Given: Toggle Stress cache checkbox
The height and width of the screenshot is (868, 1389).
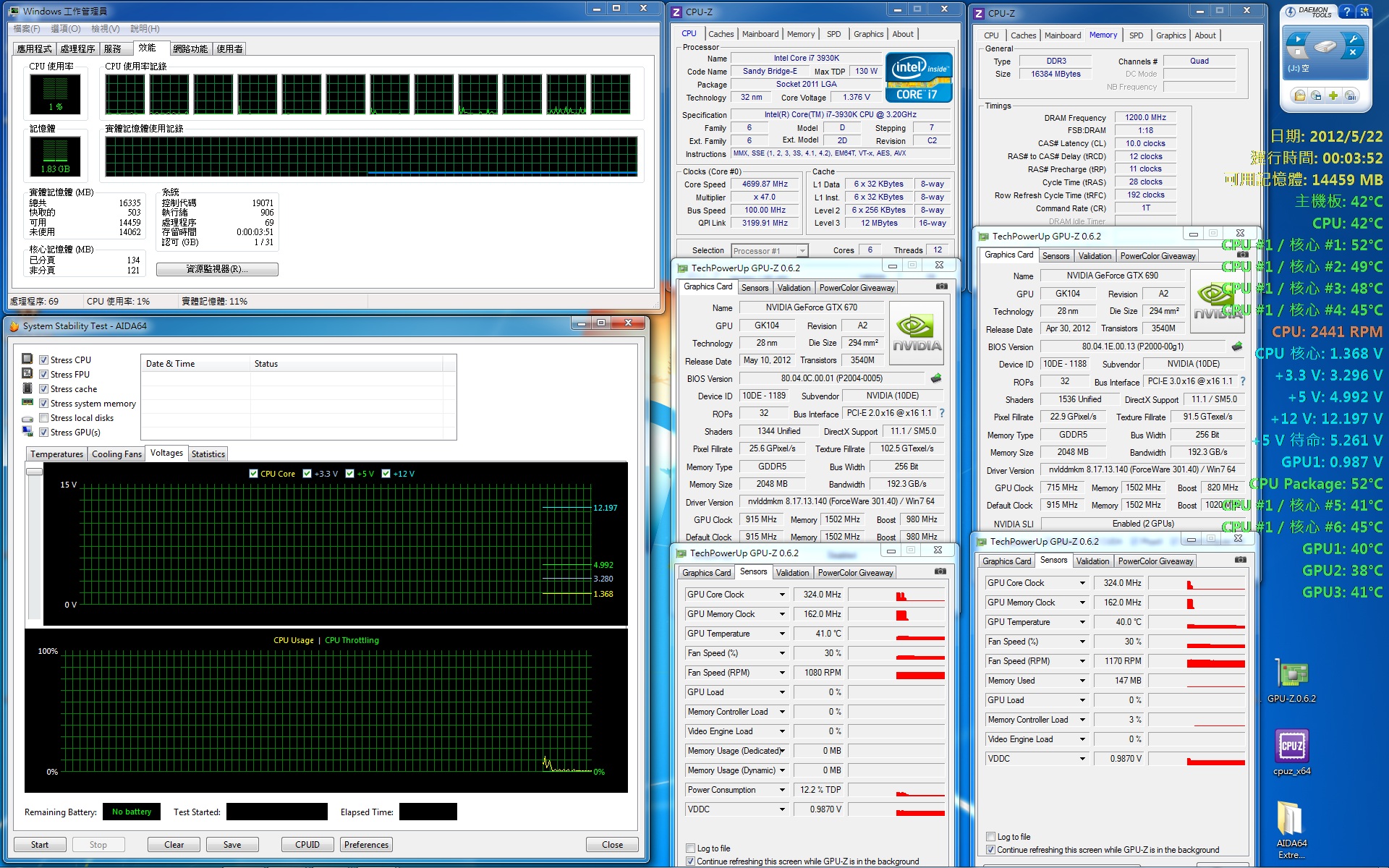Looking at the screenshot, I should click(44, 388).
